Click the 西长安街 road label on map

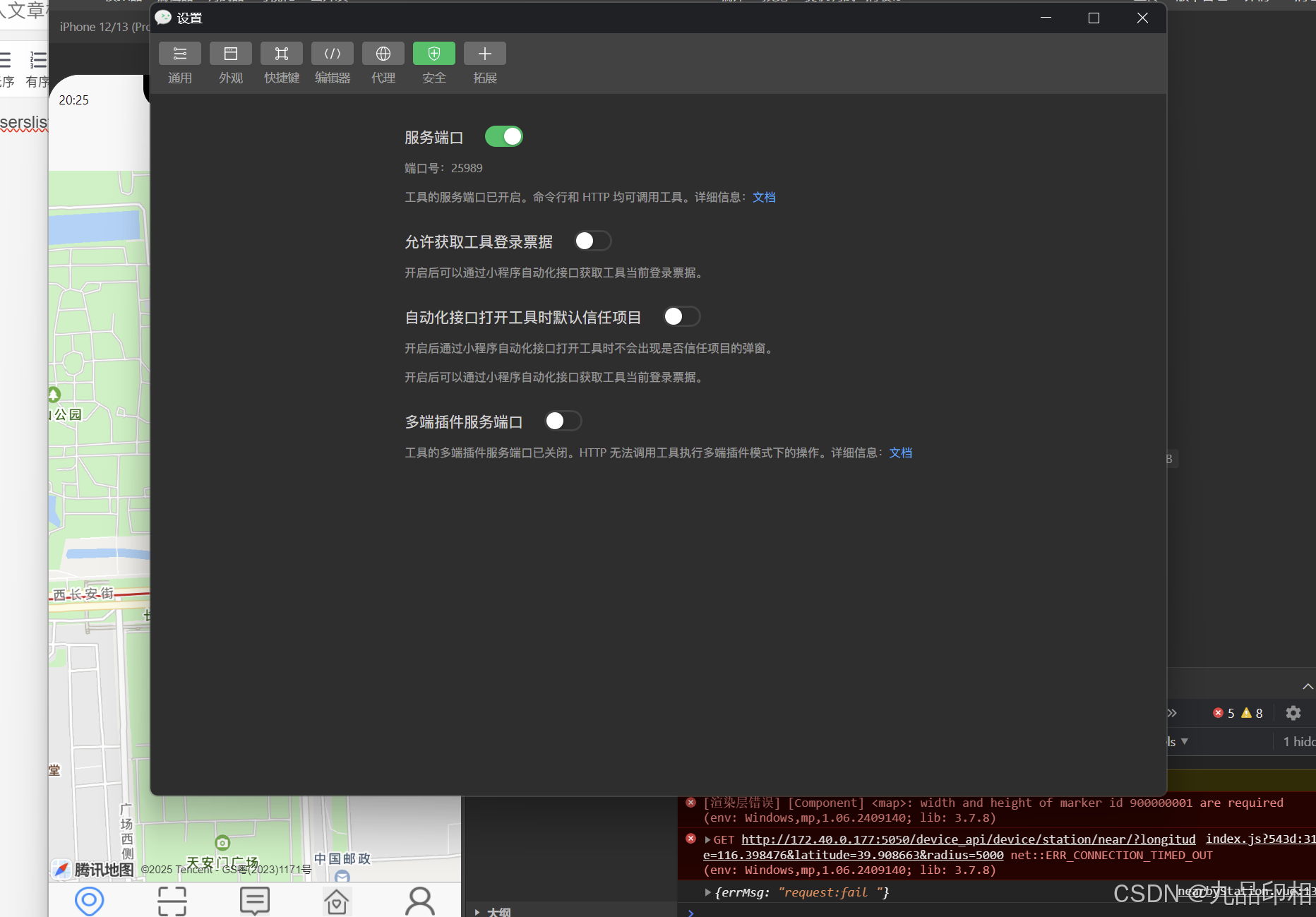(83, 594)
